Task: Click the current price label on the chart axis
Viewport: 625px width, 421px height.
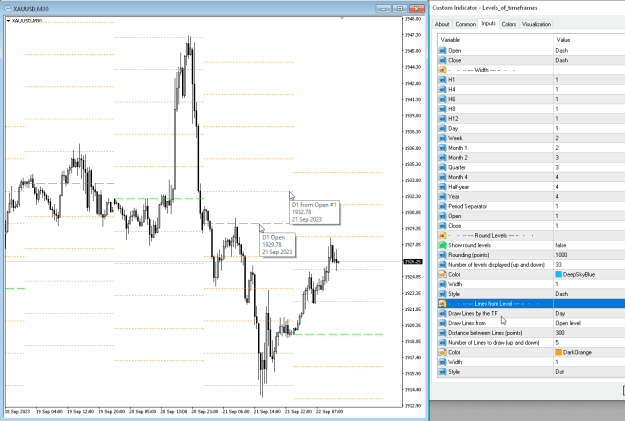Action: tap(413, 262)
